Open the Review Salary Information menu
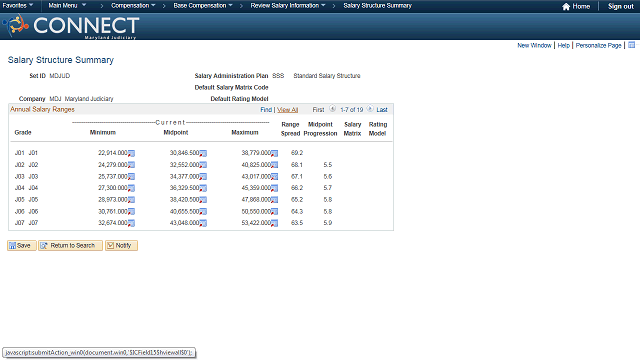 point(288,6)
